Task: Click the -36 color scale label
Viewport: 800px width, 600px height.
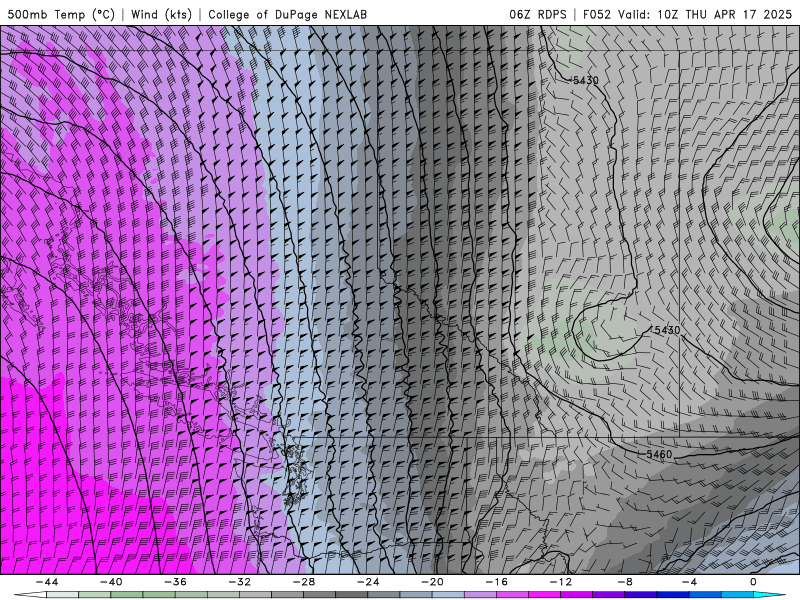Action: tap(175, 582)
